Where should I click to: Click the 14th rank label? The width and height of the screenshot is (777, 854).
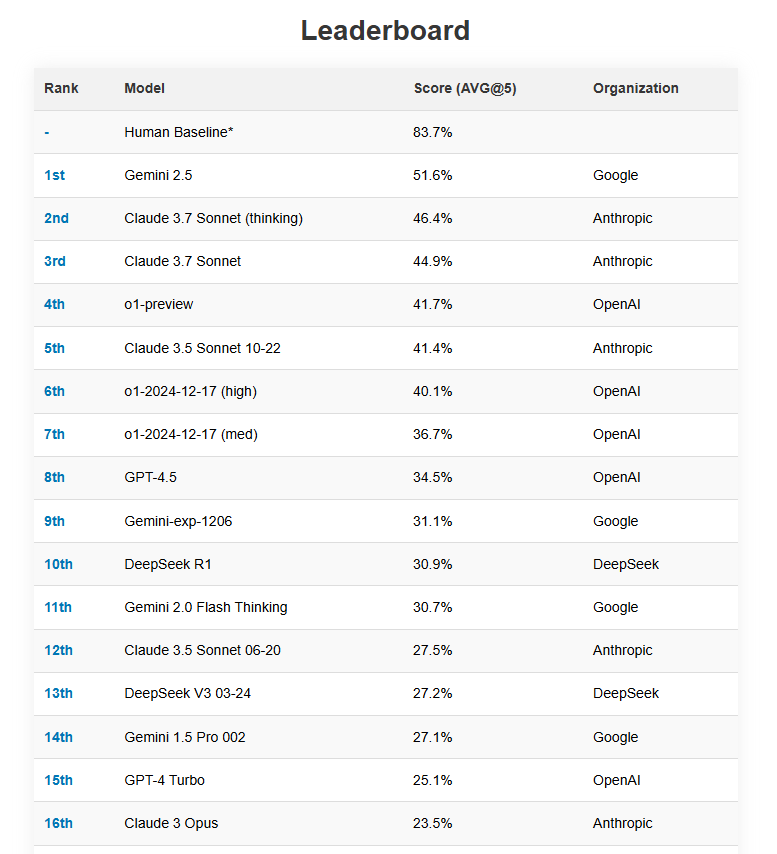click(x=58, y=738)
